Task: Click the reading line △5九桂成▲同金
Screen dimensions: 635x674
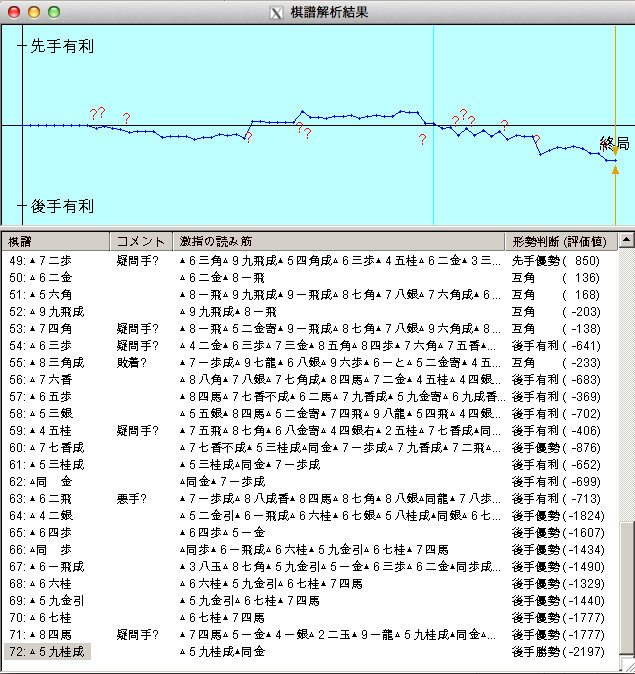Action: (222, 652)
